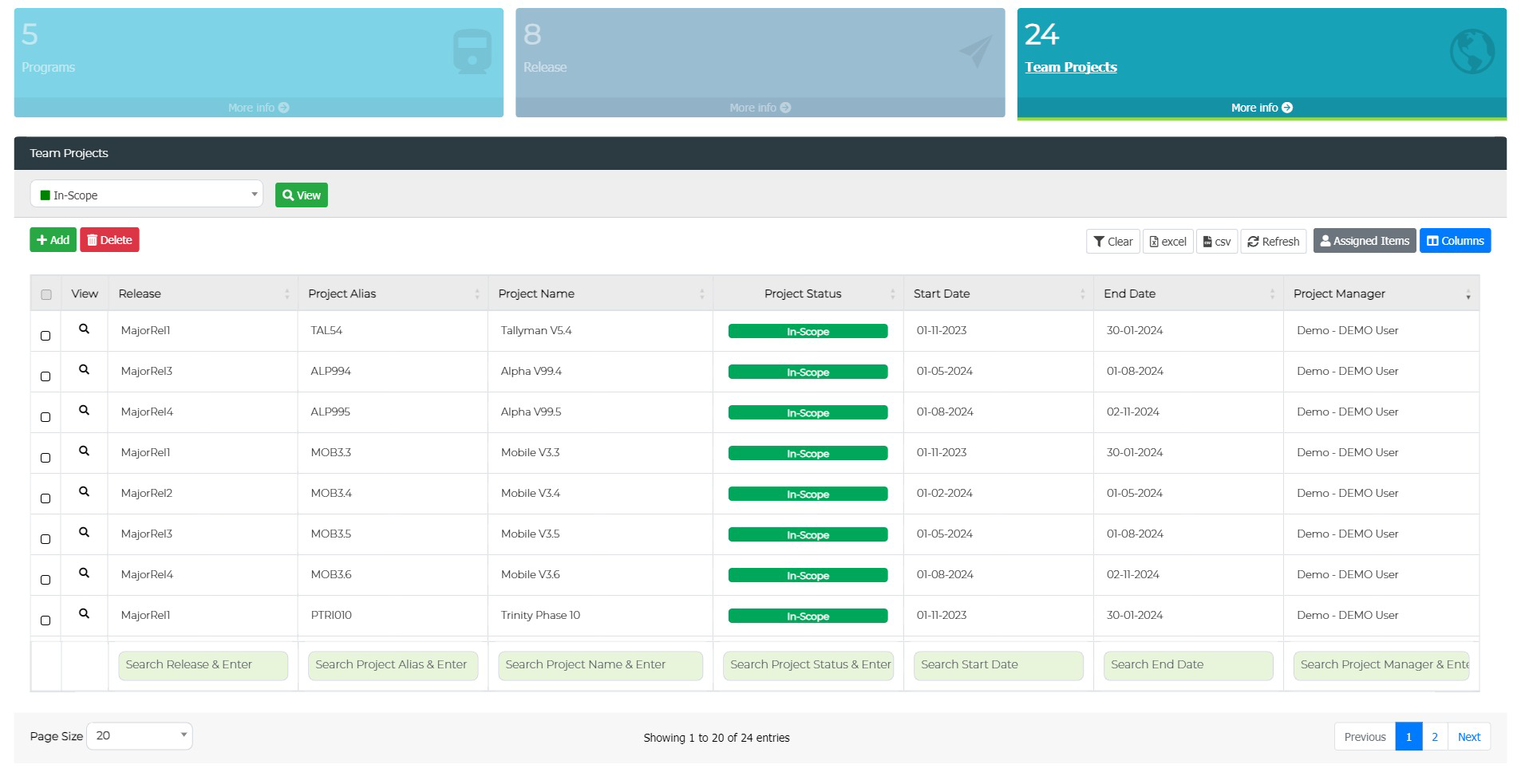
Task: Sort by Start Date column arrows
Action: (x=1083, y=294)
